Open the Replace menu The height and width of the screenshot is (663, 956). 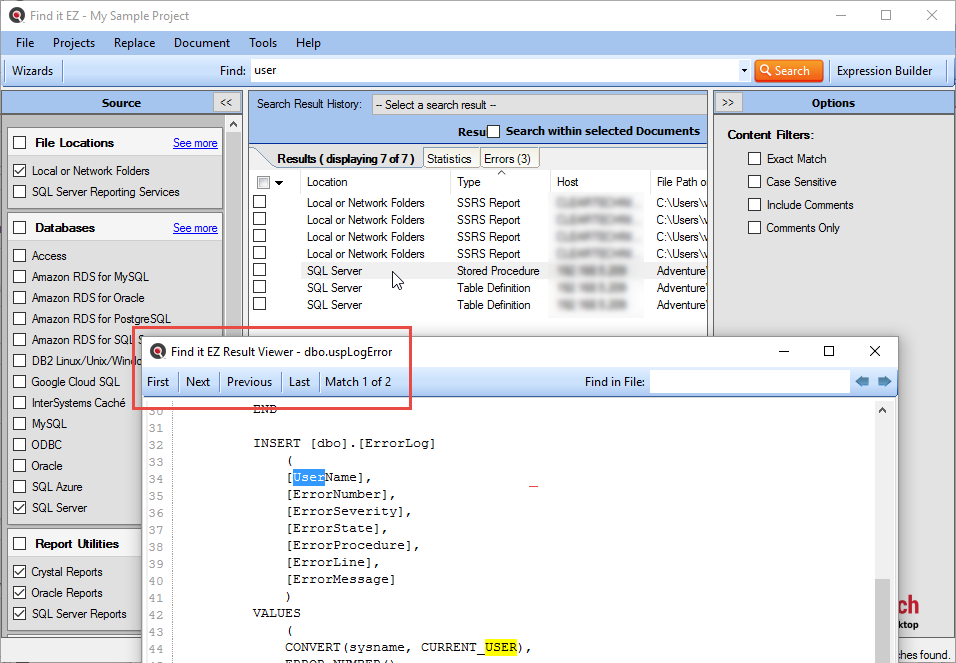(x=134, y=43)
